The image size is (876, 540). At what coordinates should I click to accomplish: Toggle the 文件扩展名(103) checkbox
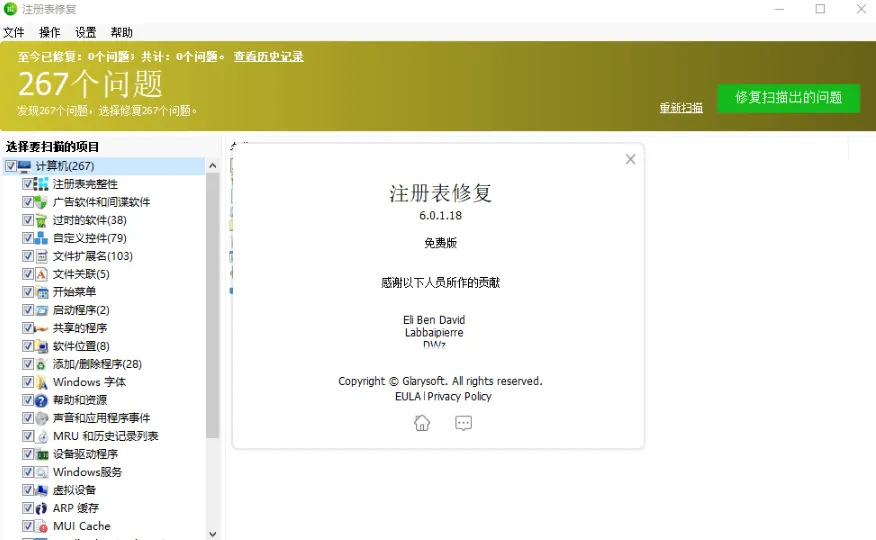(27, 256)
